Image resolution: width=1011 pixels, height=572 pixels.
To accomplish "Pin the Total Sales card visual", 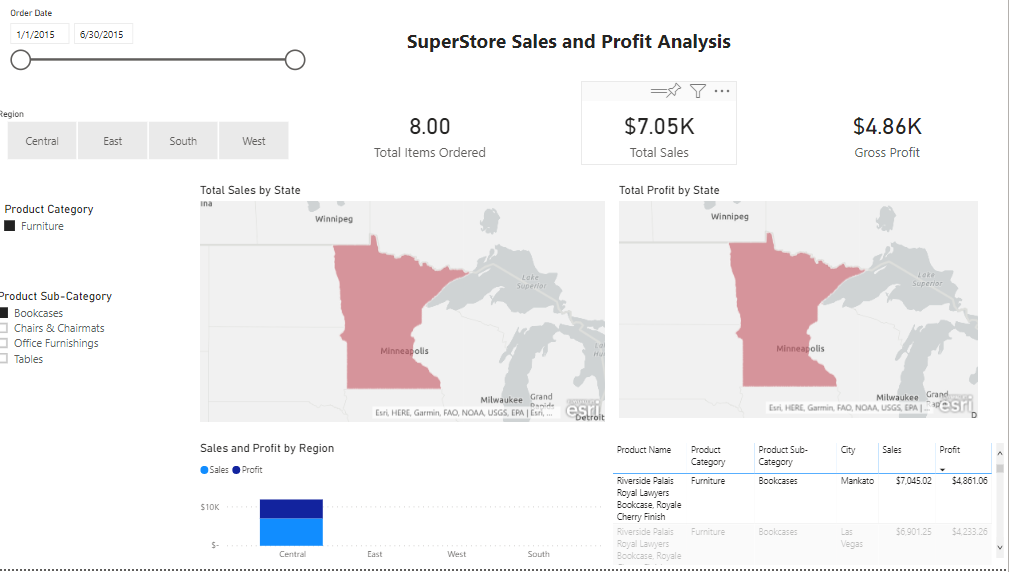I will [x=674, y=90].
